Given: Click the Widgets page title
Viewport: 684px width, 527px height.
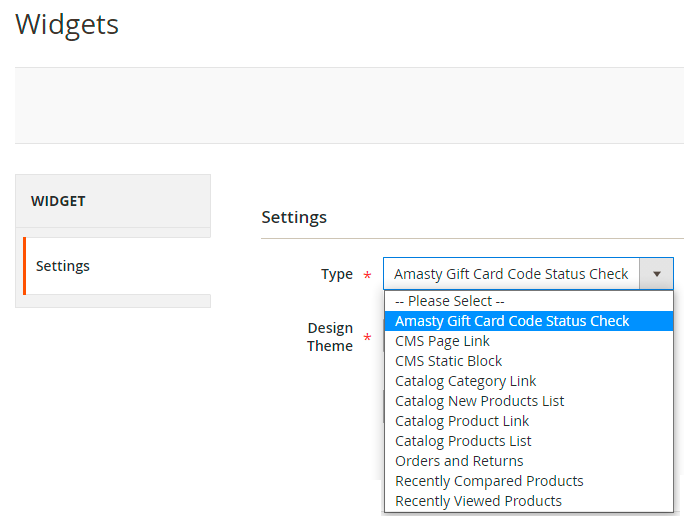Looking at the screenshot, I should pyautogui.click(x=67, y=24).
